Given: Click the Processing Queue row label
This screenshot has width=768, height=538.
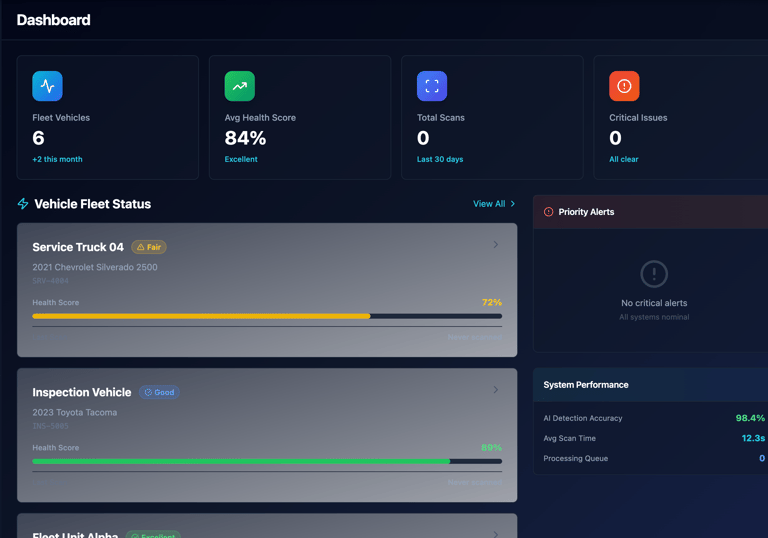Looking at the screenshot, I should point(576,458).
